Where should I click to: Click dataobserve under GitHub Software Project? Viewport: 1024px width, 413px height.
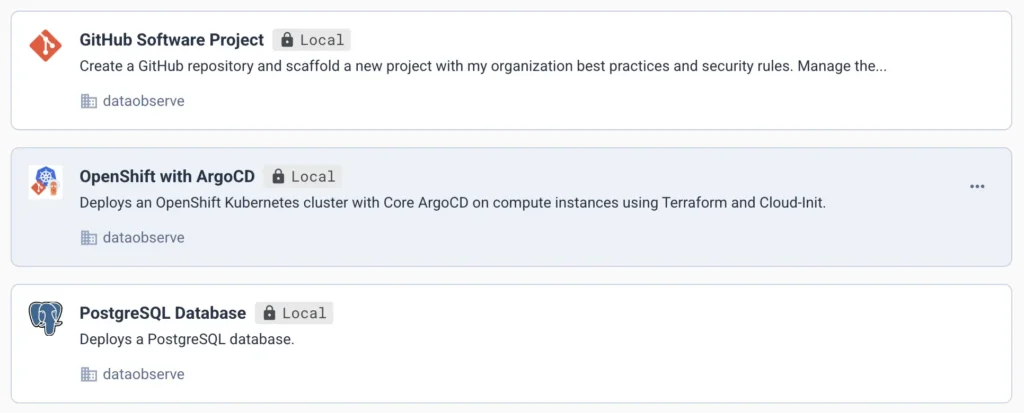click(143, 101)
